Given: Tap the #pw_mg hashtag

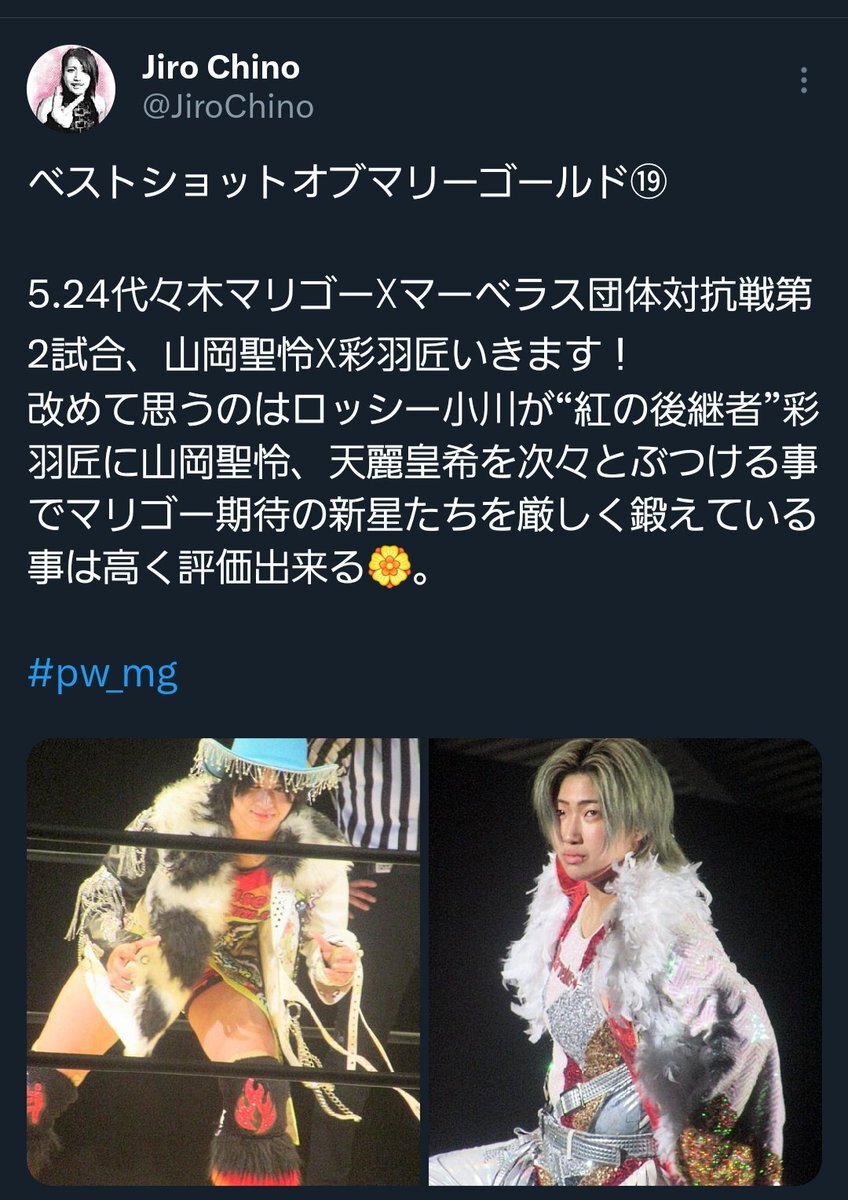Looking at the screenshot, I should [102, 676].
